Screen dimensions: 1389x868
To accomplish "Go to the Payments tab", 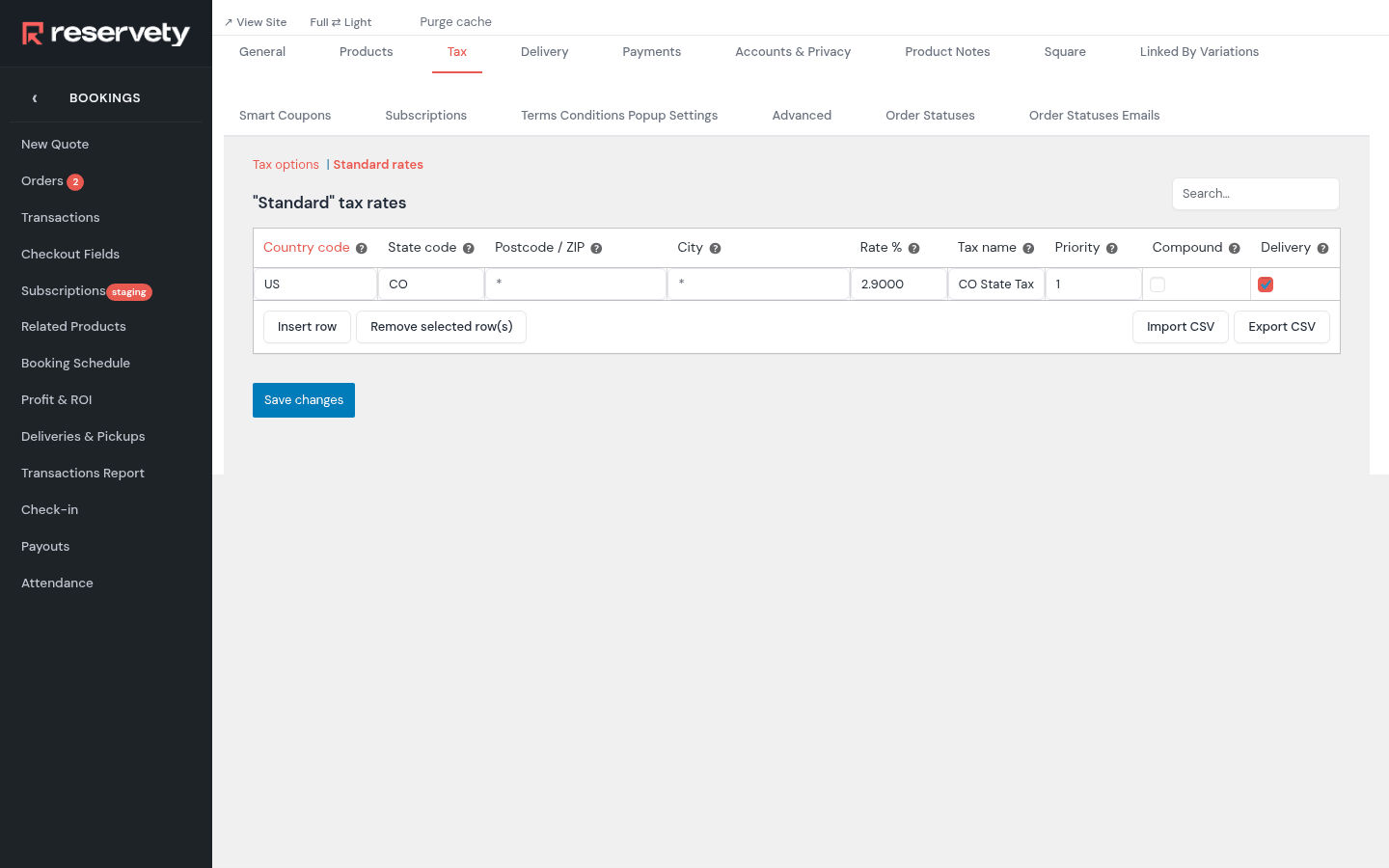I will 652,52.
